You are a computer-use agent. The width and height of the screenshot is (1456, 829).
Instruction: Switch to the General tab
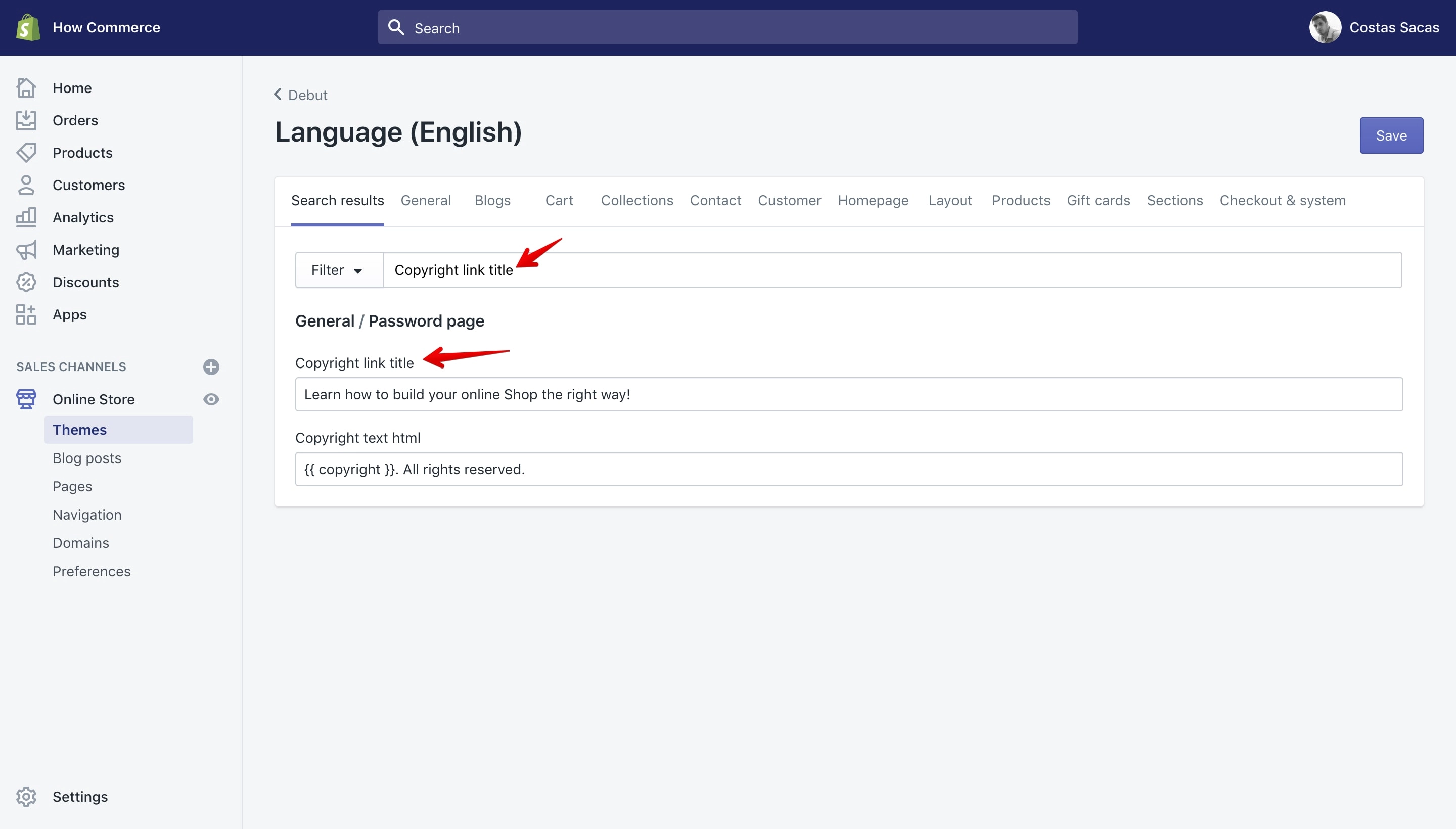[425, 200]
